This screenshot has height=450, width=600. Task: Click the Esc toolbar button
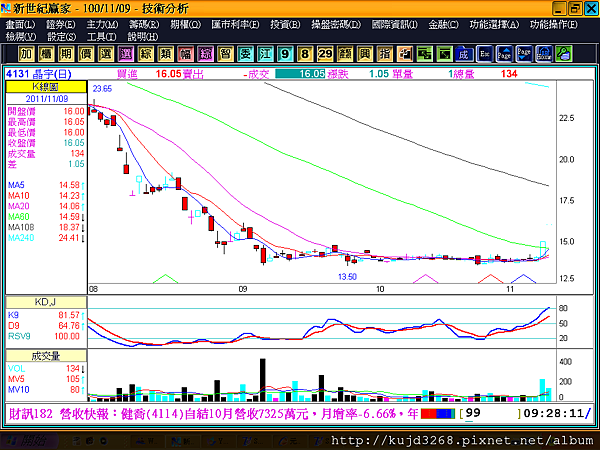click(x=484, y=54)
